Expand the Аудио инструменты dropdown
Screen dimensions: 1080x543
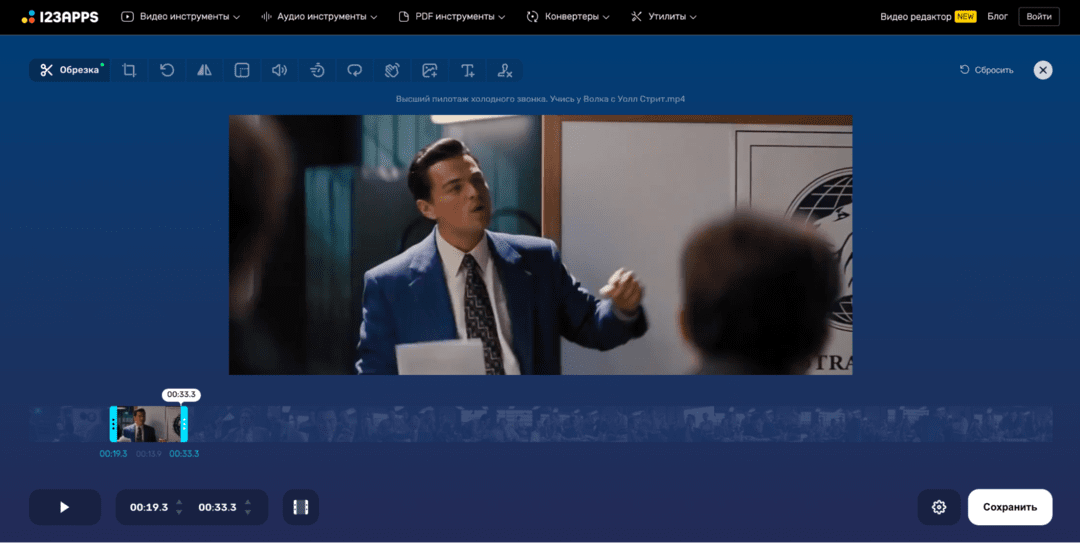point(319,17)
